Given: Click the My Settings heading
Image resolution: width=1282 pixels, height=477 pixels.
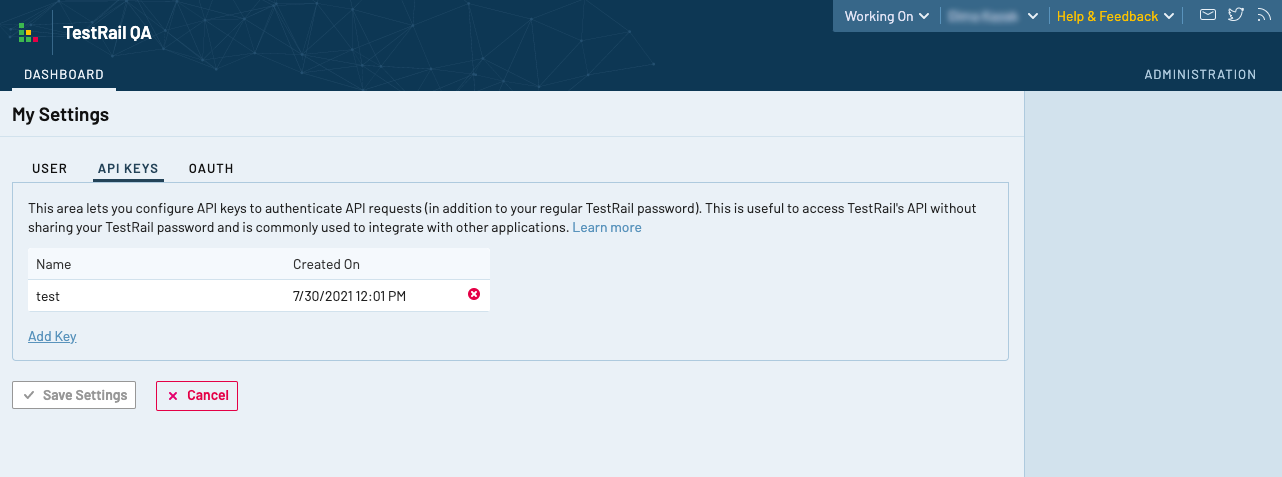Looking at the screenshot, I should click(x=60, y=115).
